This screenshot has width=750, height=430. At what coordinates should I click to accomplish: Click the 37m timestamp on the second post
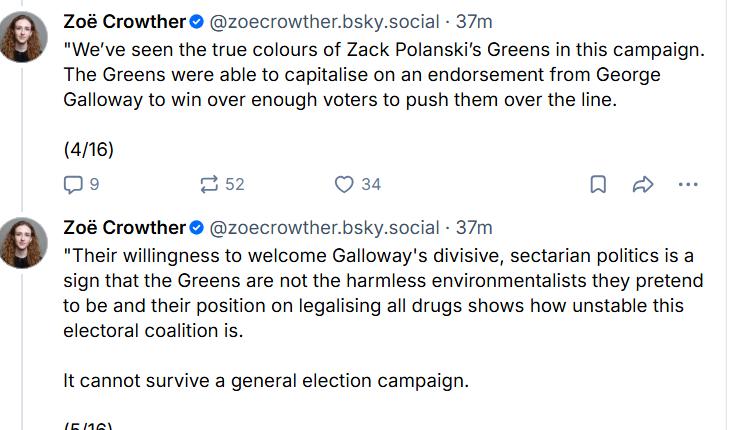pyautogui.click(x=474, y=227)
